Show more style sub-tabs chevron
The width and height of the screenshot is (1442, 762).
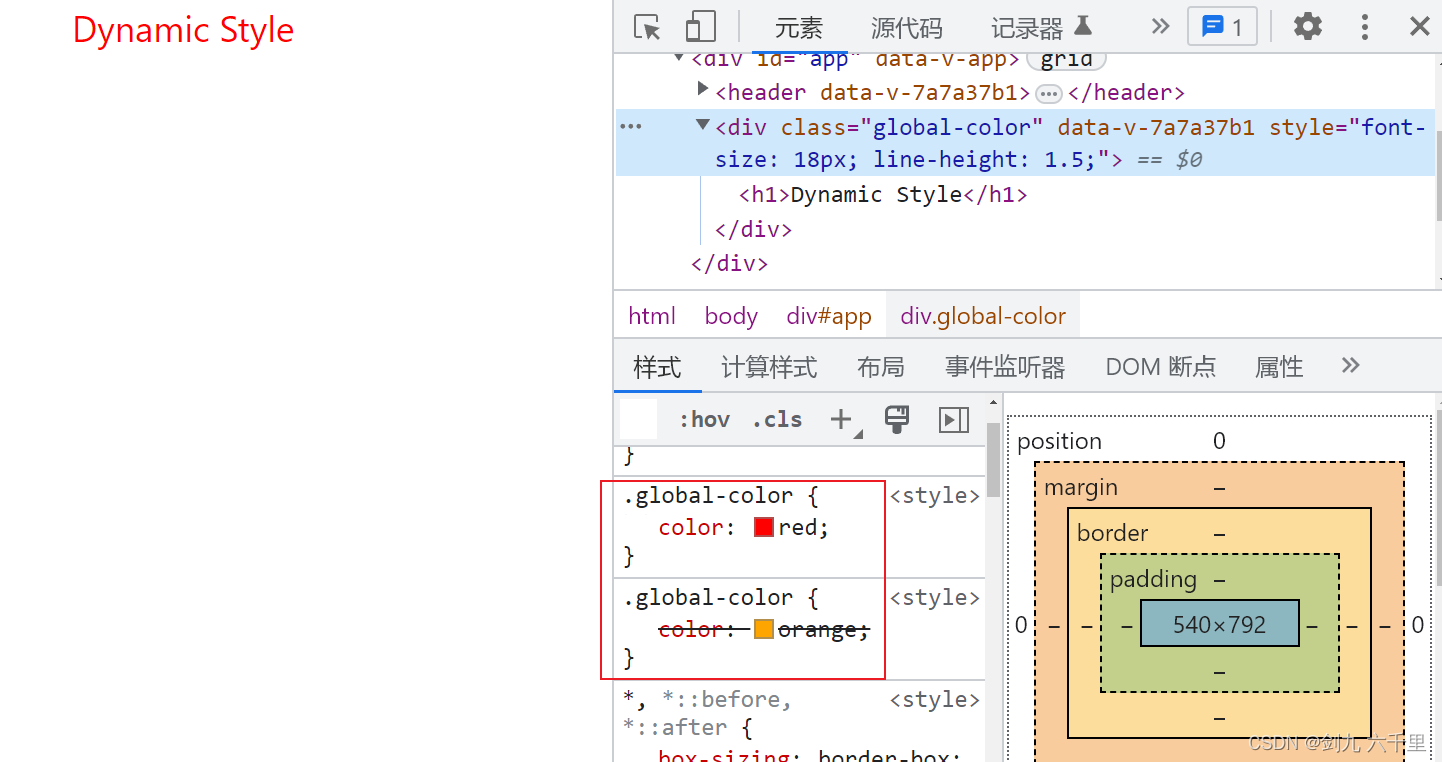point(1350,365)
